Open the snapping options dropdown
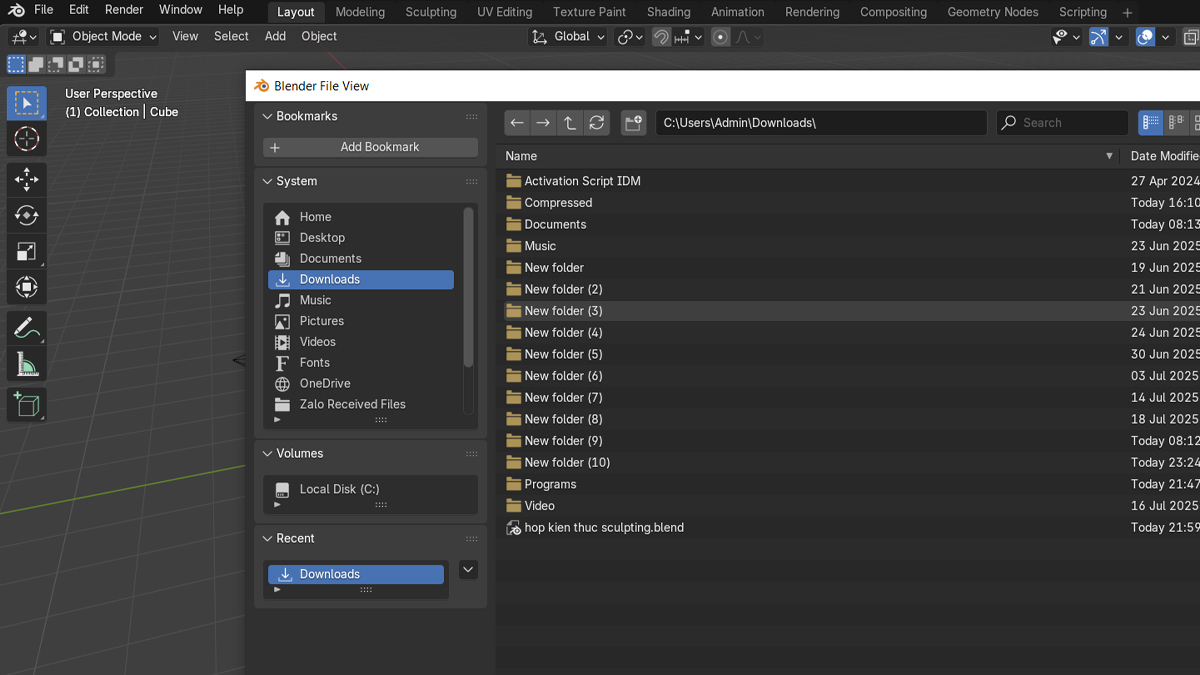 tap(689, 37)
